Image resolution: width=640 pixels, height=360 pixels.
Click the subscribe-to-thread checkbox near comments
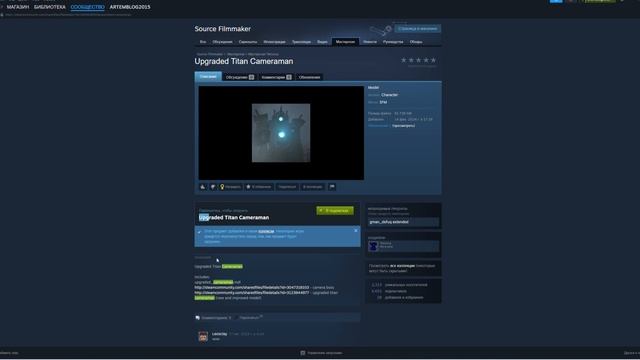(x=236, y=318)
